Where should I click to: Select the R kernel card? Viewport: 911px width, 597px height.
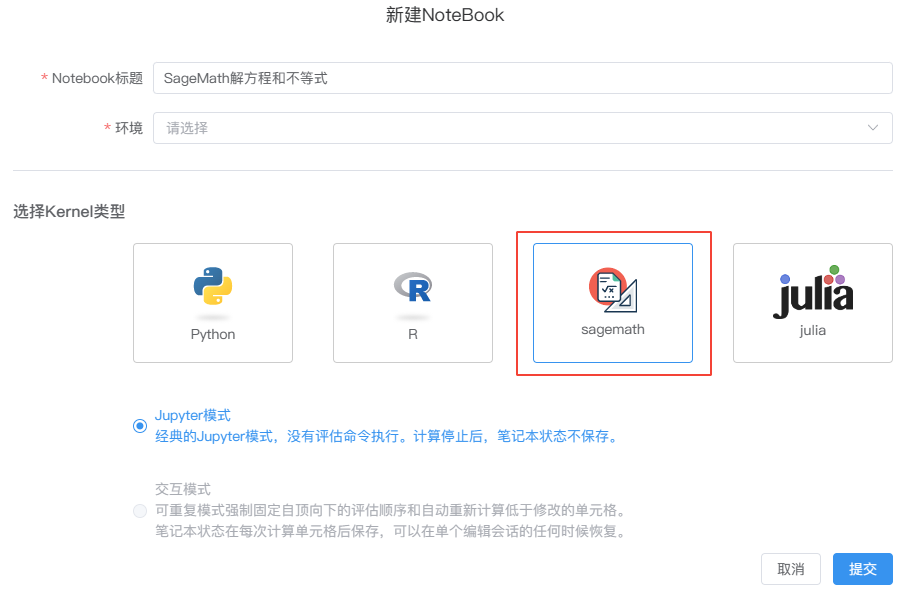pyautogui.click(x=412, y=303)
